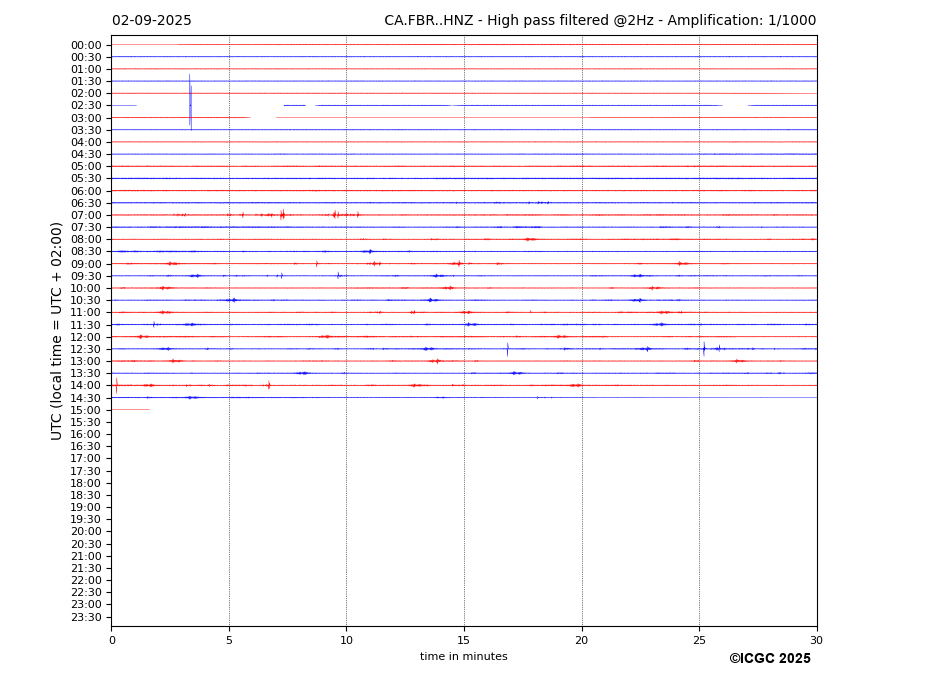Screen dimensions: 927x696
Task: Click the x-axis tick label 5
Action: pyautogui.click(x=229, y=640)
